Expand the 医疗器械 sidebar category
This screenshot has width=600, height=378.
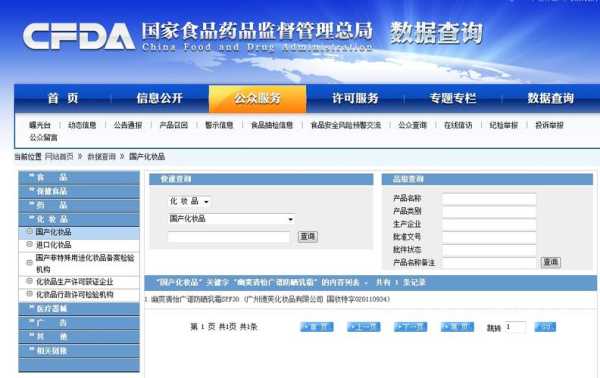tap(79, 309)
